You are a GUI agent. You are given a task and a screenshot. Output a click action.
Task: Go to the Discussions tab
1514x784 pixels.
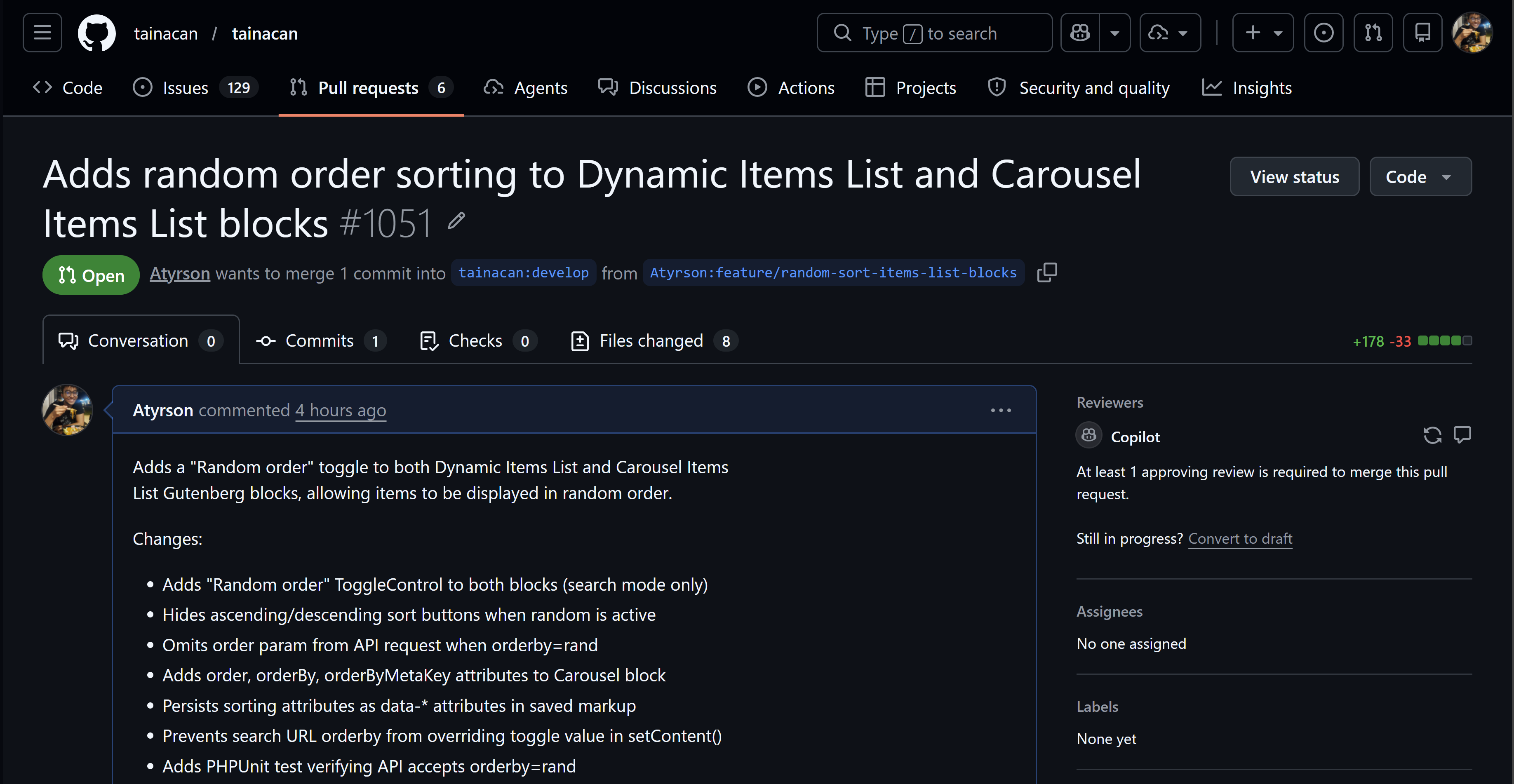click(x=657, y=87)
